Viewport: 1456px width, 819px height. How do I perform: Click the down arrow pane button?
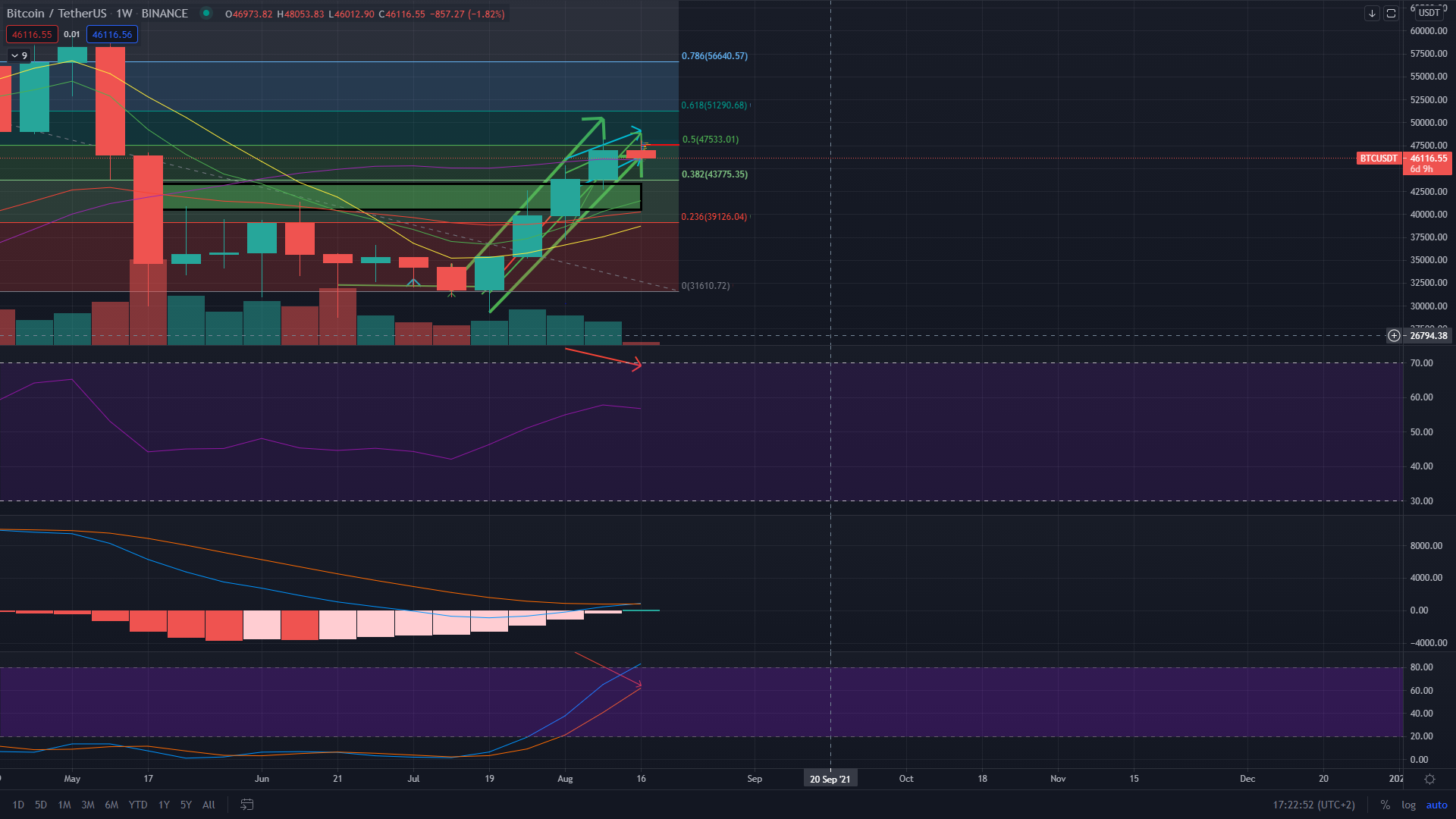pyautogui.click(x=1372, y=14)
